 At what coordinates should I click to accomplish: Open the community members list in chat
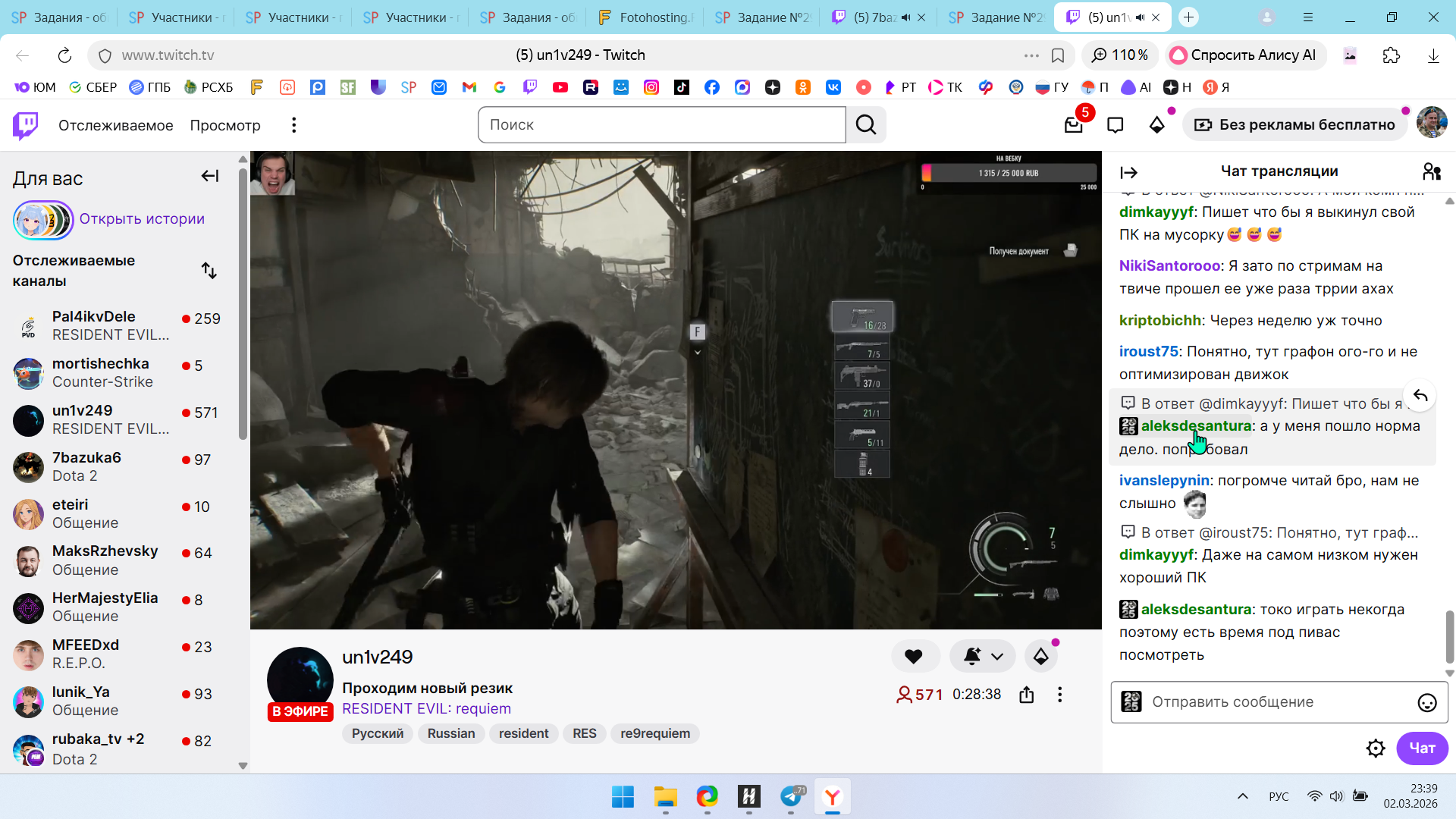(1431, 172)
